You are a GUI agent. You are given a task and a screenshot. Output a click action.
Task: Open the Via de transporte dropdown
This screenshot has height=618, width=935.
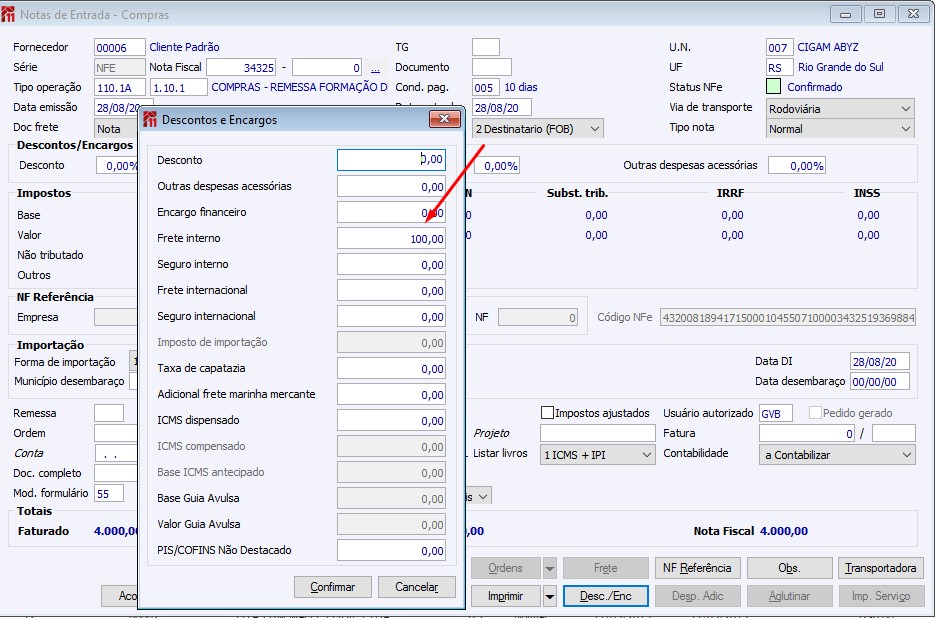click(840, 109)
